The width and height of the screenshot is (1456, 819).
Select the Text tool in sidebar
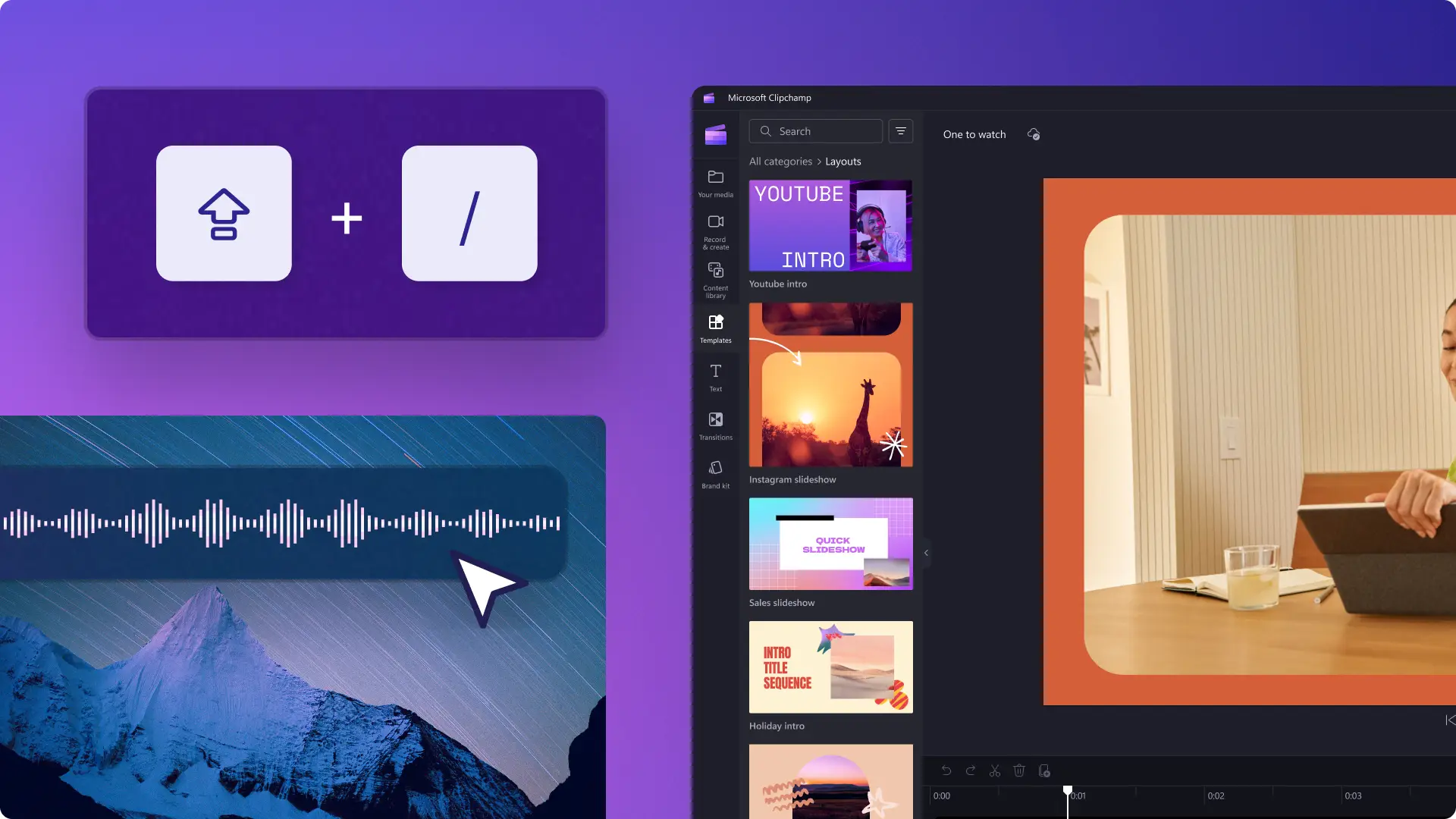[715, 377]
